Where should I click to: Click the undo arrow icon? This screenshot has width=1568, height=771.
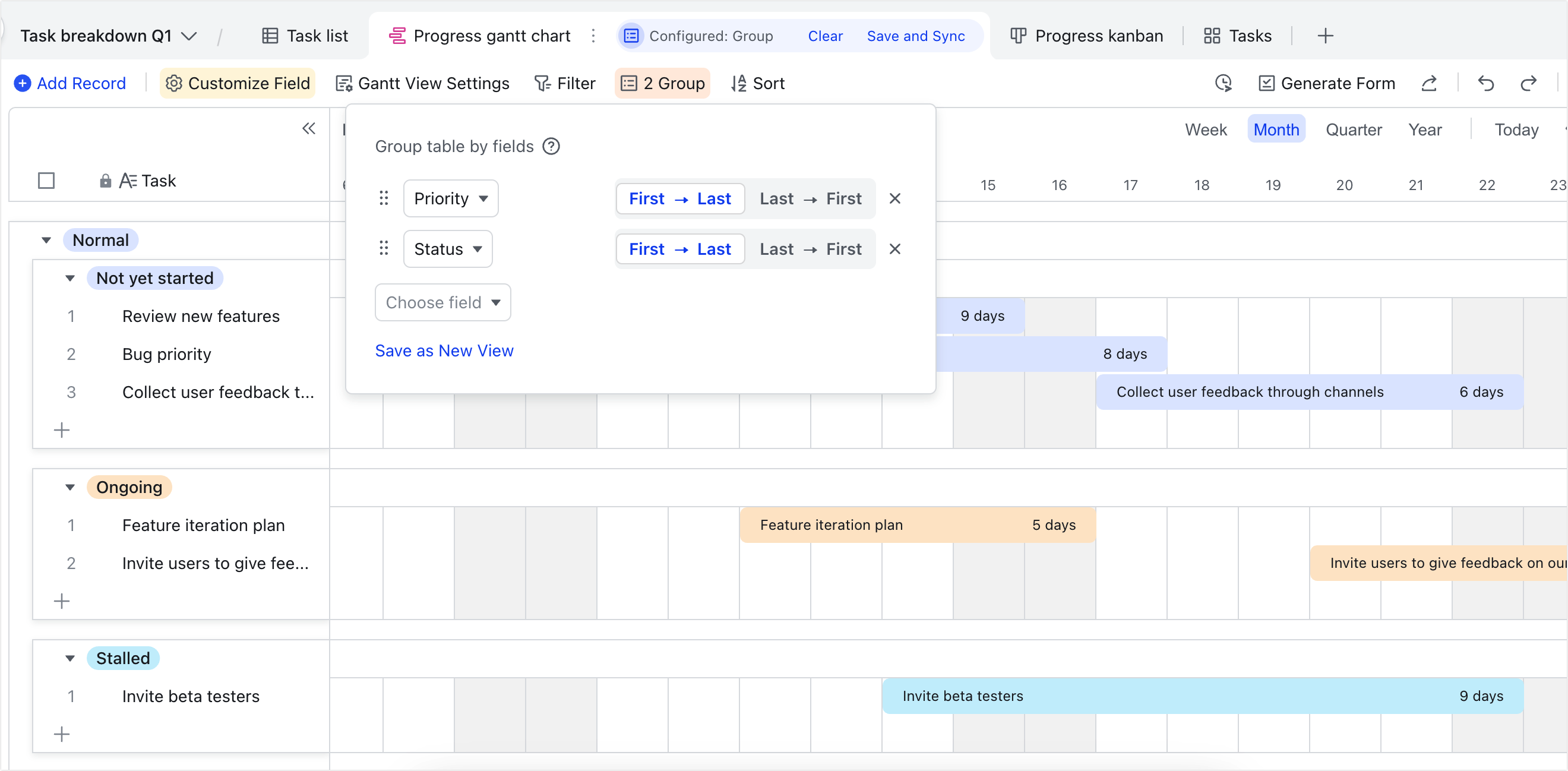coord(1485,83)
